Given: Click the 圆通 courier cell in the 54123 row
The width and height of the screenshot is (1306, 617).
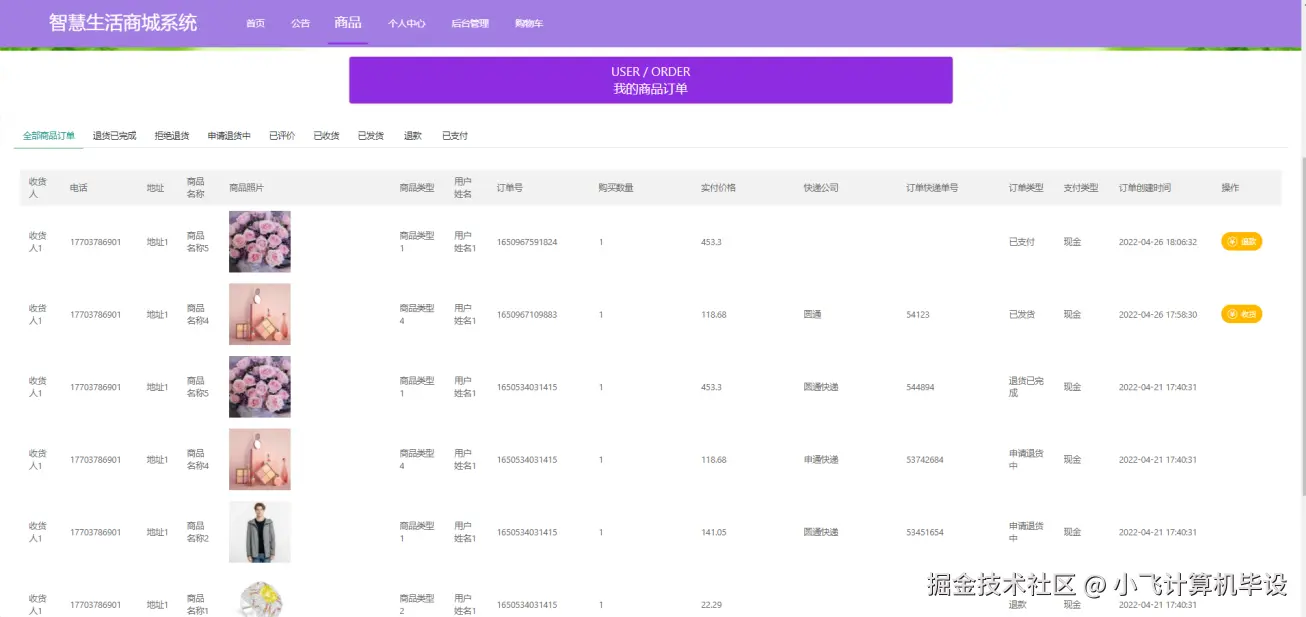Looking at the screenshot, I should tap(812, 315).
